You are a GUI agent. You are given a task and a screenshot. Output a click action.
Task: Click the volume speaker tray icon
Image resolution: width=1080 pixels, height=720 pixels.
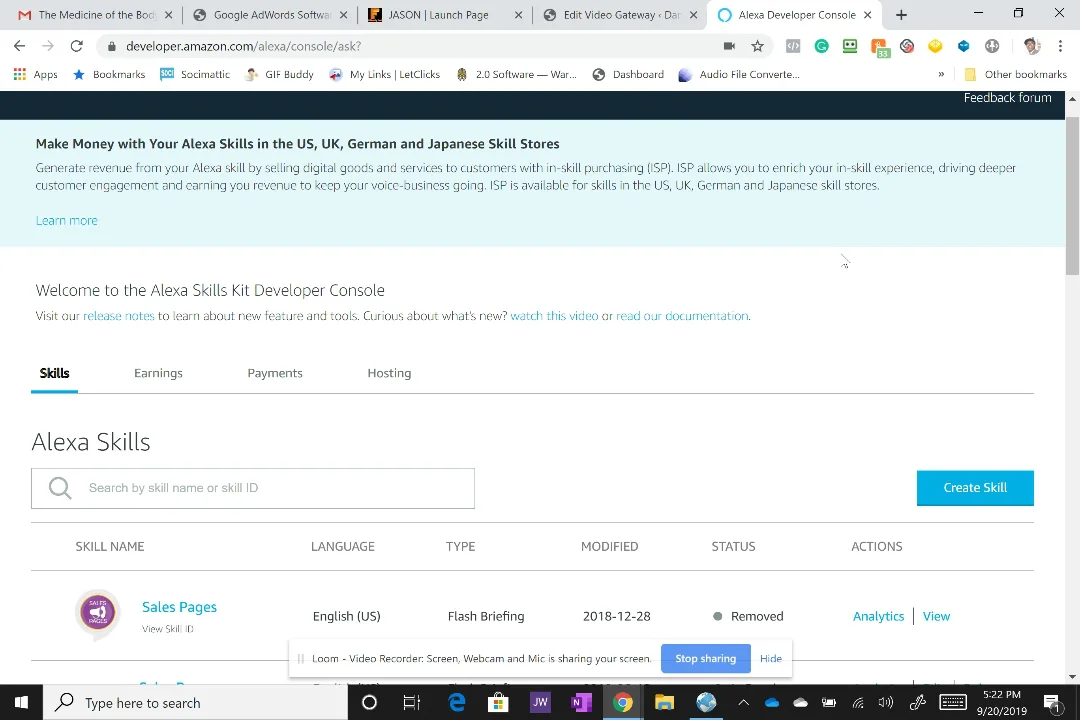point(886,703)
